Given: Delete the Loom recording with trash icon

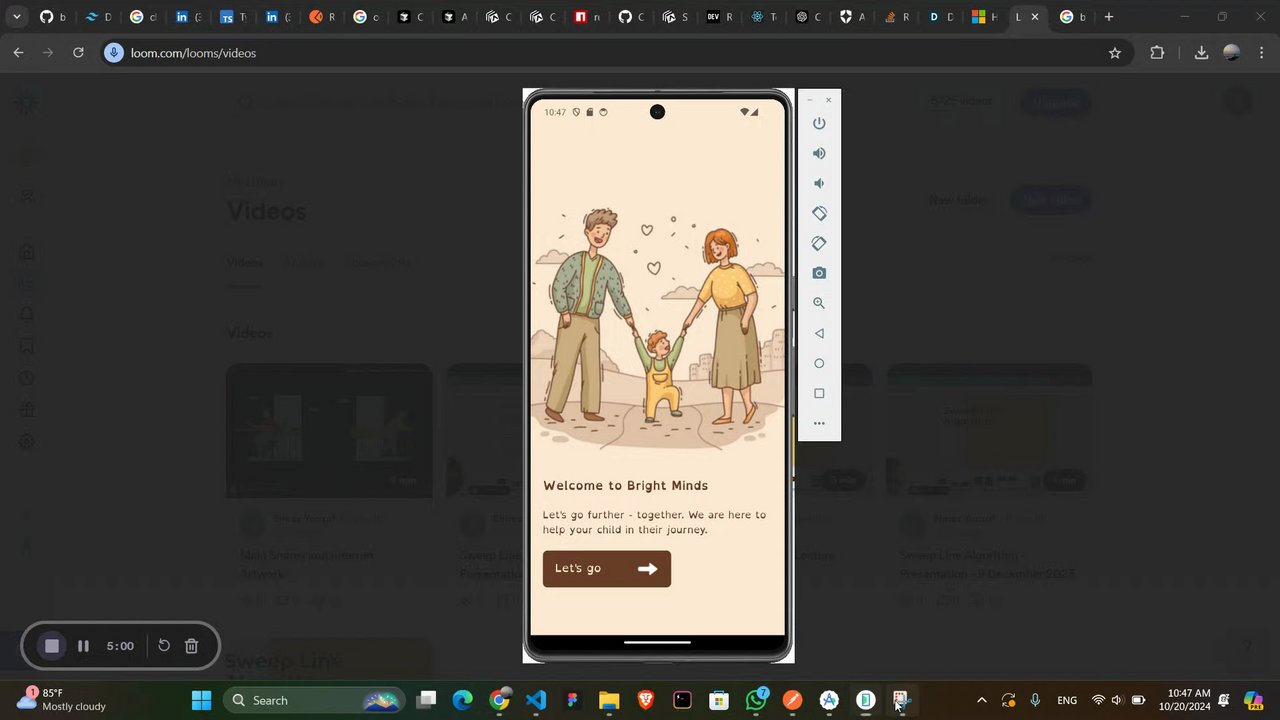Looking at the screenshot, I should (x=192, y=646).
